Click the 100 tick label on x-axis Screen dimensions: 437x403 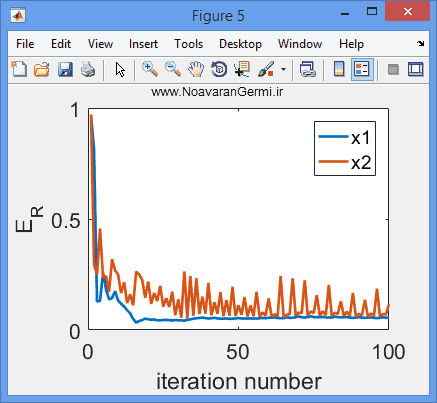389,352
